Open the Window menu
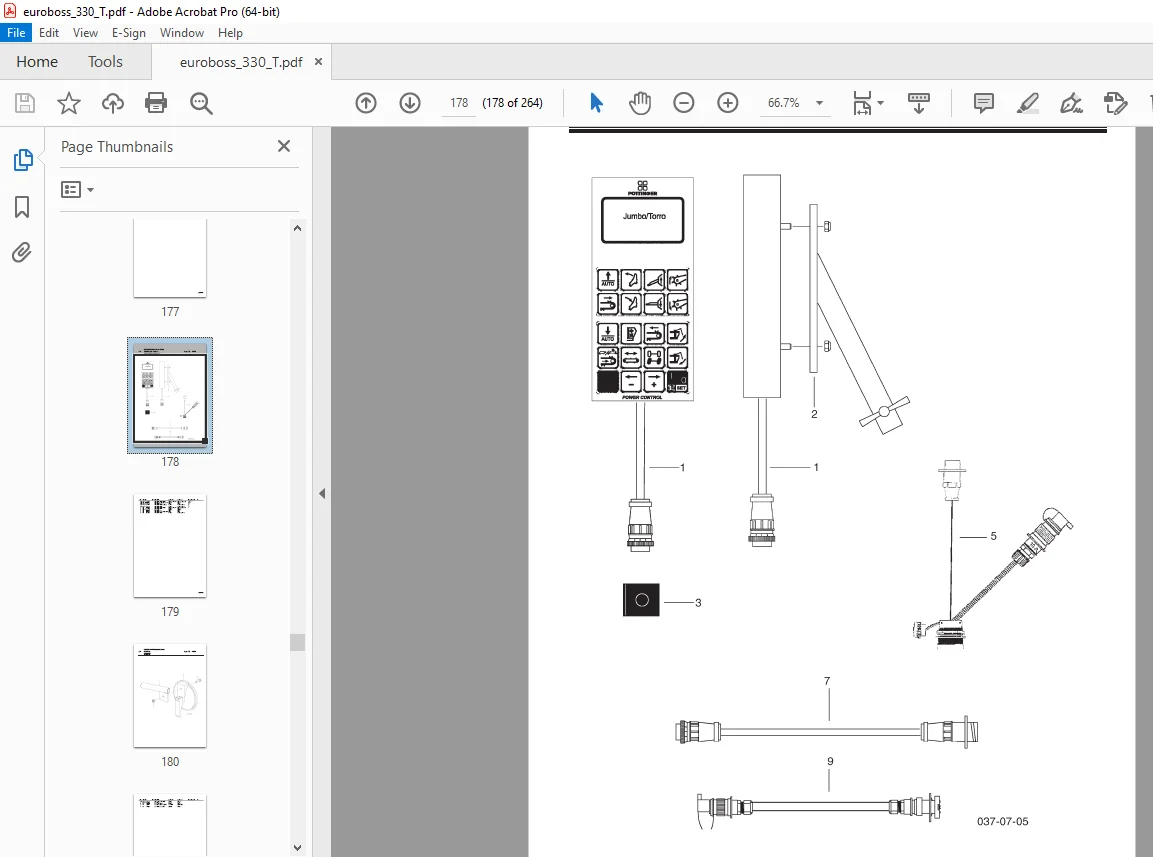Viewport: 1153px width, 857px height. 182,33
